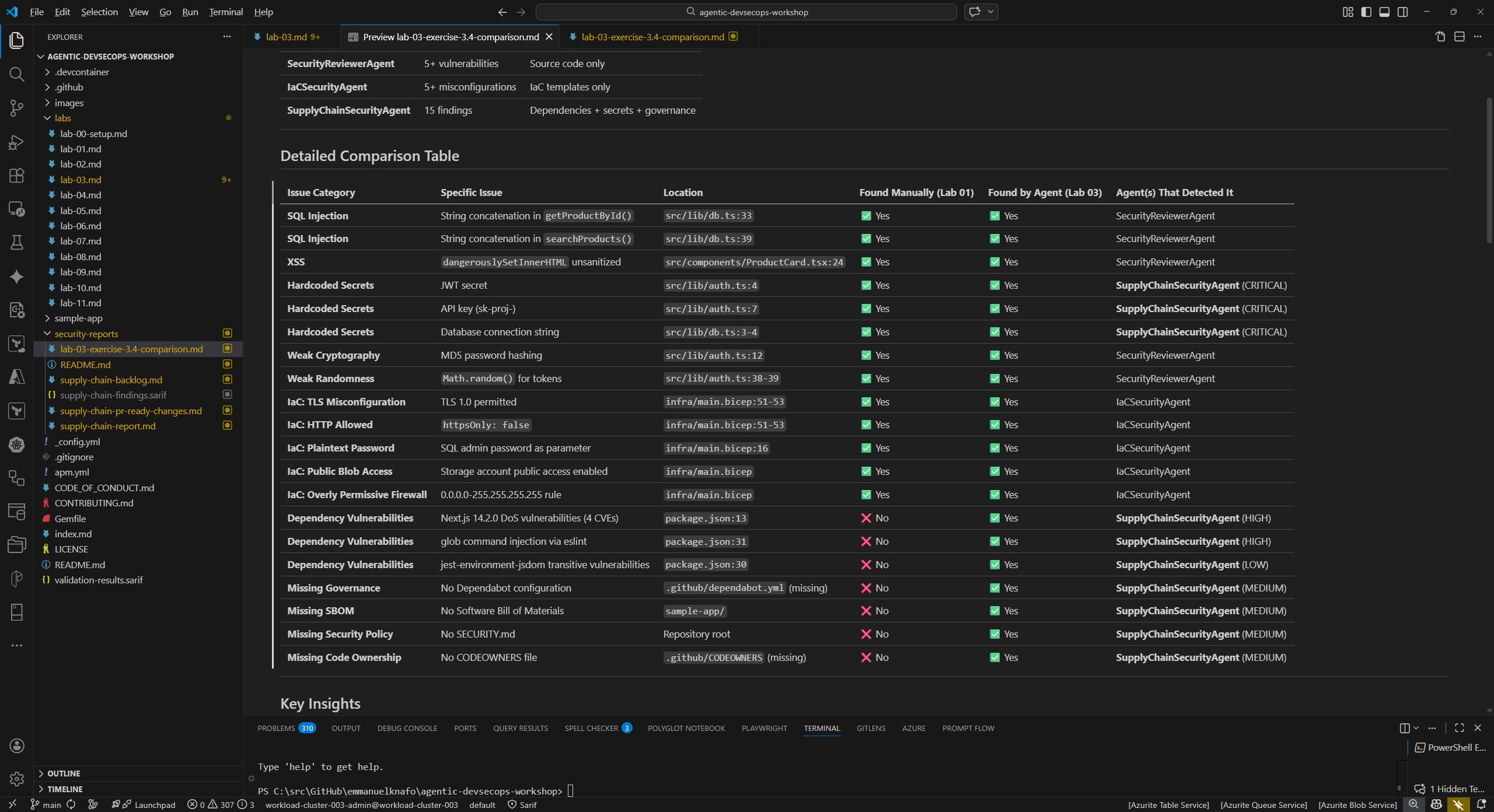Click the Manage gear icon

pos(16,778)
